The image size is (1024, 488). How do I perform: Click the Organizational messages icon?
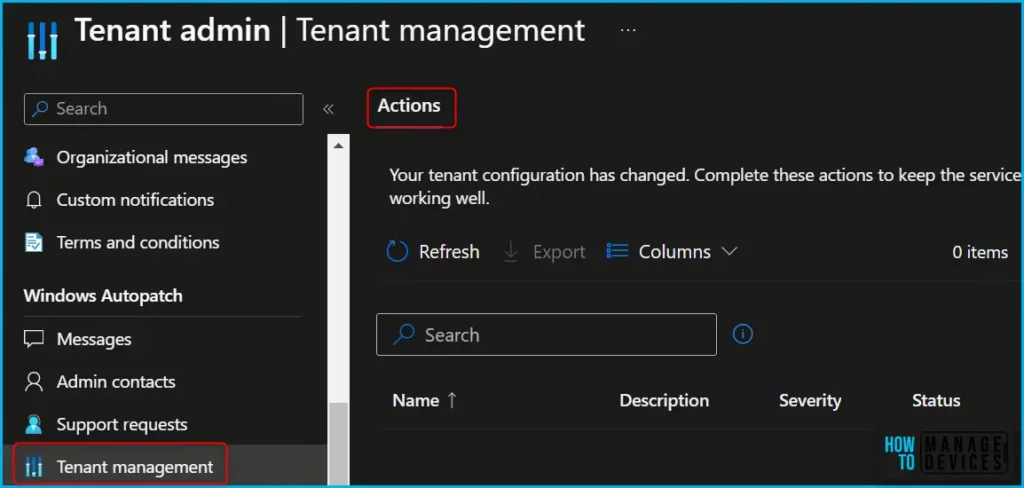(34, 157)
